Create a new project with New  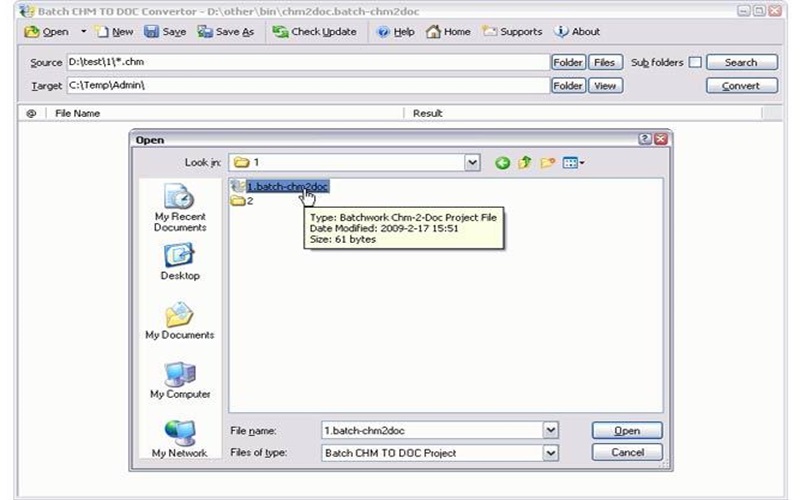(115, 32)
